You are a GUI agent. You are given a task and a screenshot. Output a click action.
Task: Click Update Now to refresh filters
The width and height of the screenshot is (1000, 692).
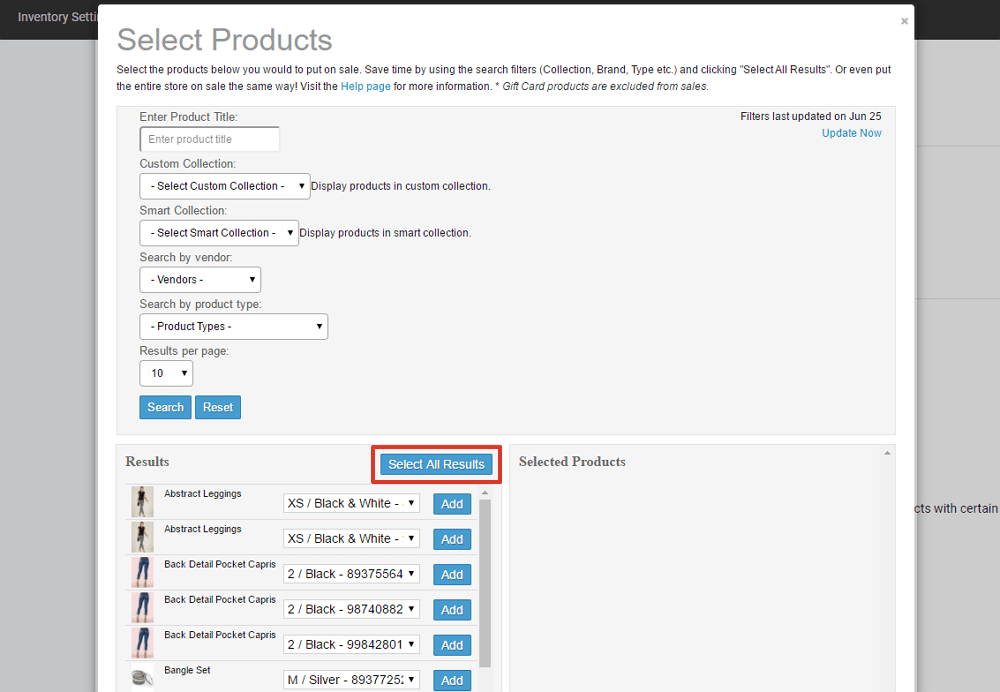[851, 132]
